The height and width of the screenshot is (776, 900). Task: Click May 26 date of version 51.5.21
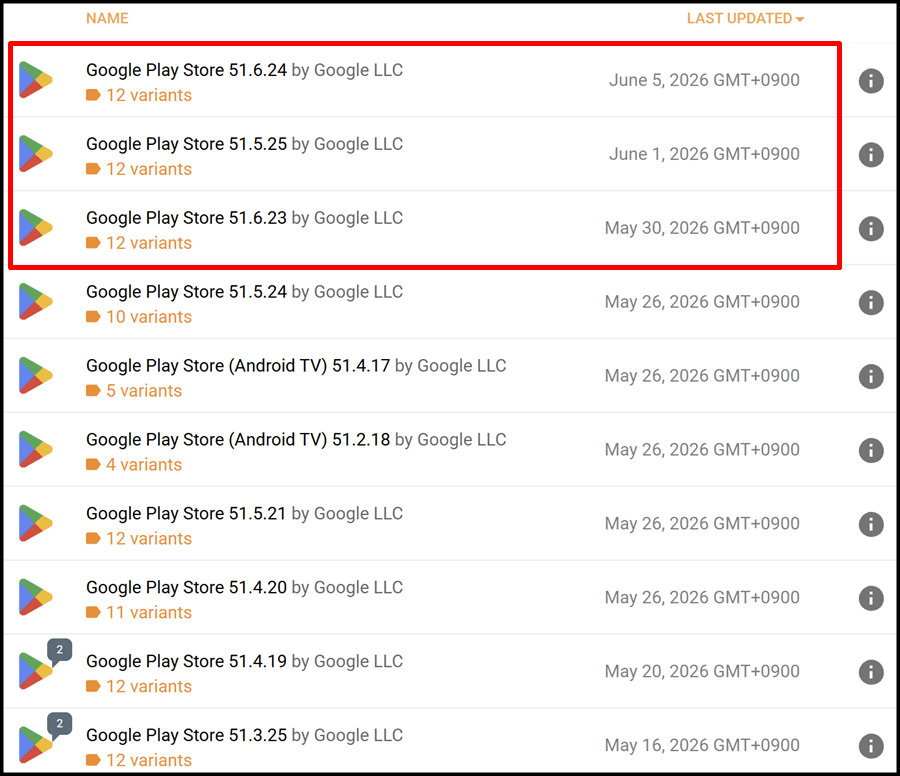(x=702, y=524)
